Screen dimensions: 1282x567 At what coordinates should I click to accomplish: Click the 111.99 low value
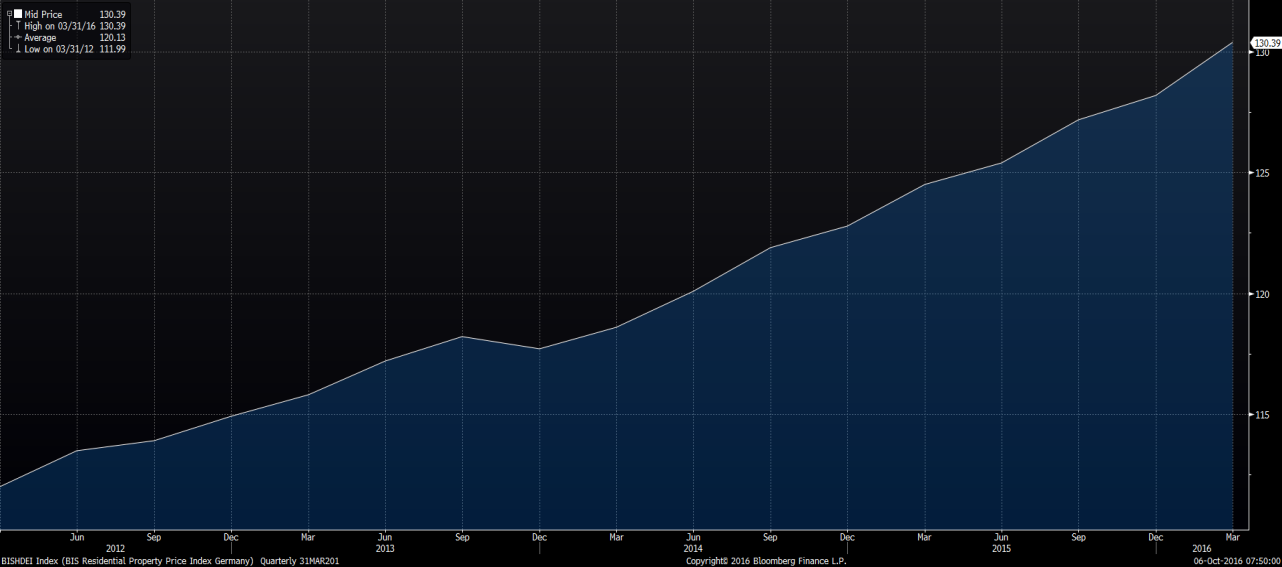click(112, 49)
